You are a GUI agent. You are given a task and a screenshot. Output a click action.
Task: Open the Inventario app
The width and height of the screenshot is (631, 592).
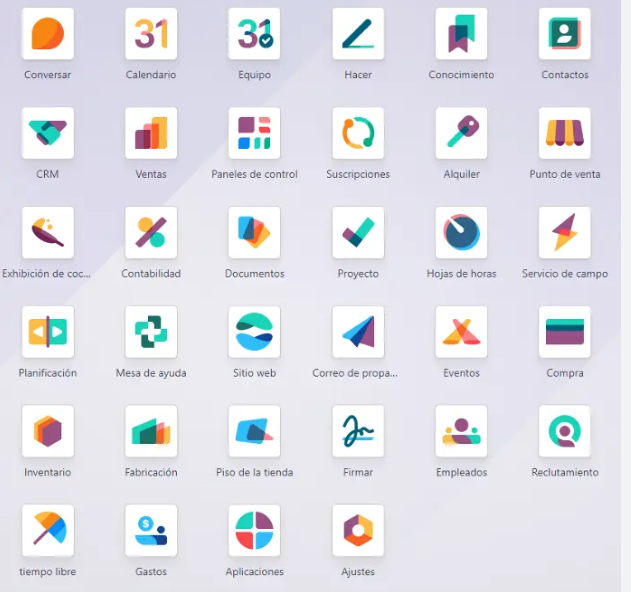(47, 431)
